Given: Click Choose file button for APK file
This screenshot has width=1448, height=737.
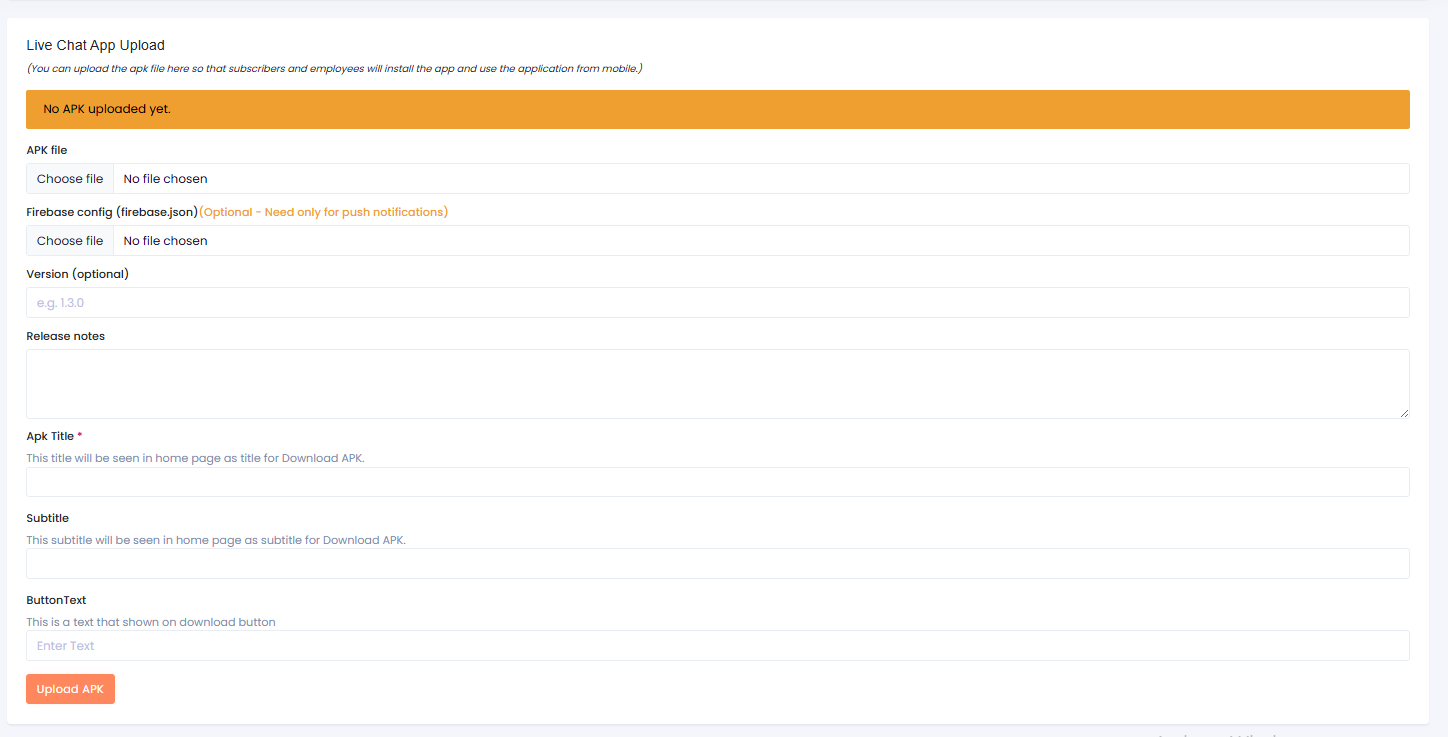Looking at the screenshot, I should (70, 179).
